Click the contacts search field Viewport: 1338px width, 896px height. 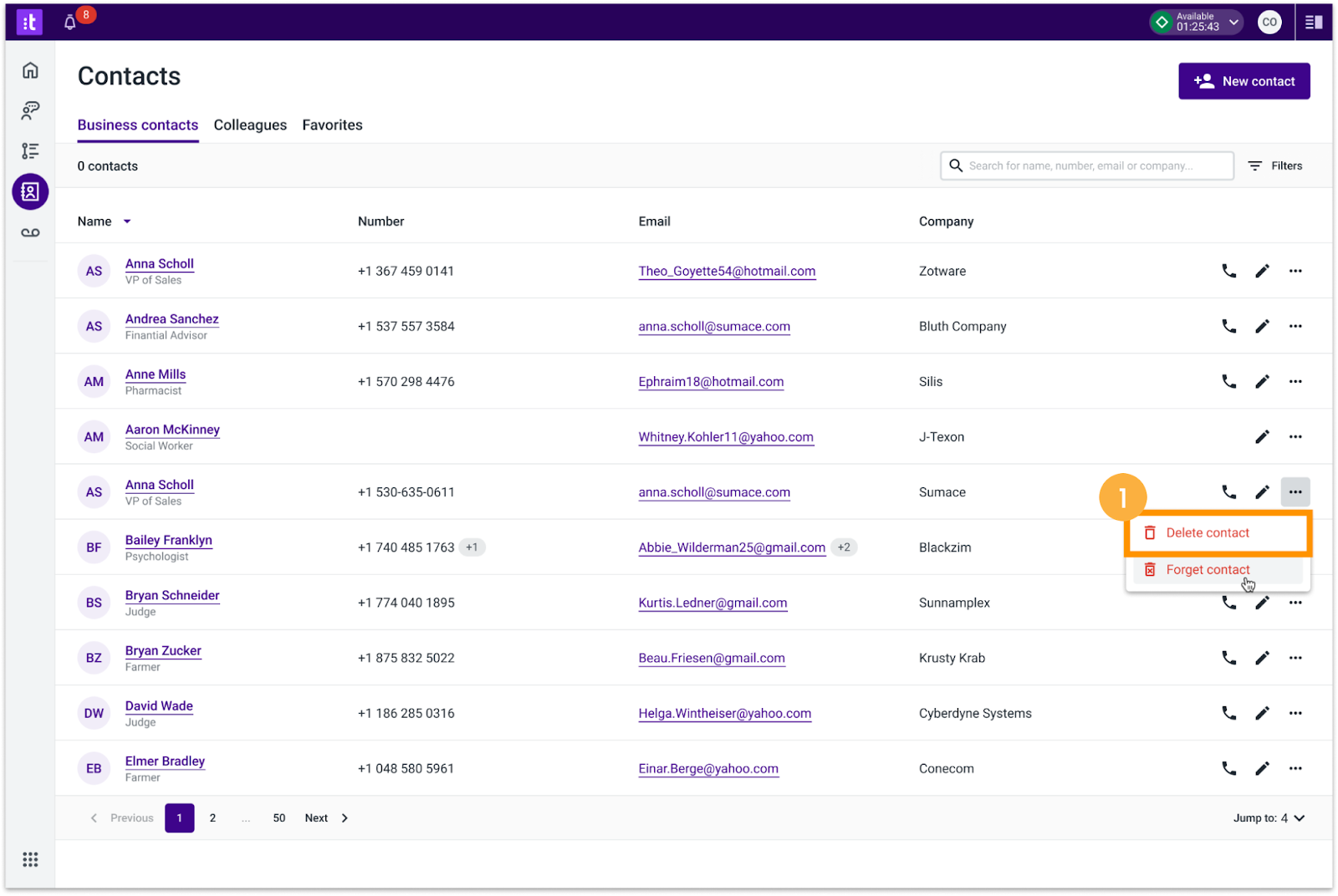coord(1087,165)
